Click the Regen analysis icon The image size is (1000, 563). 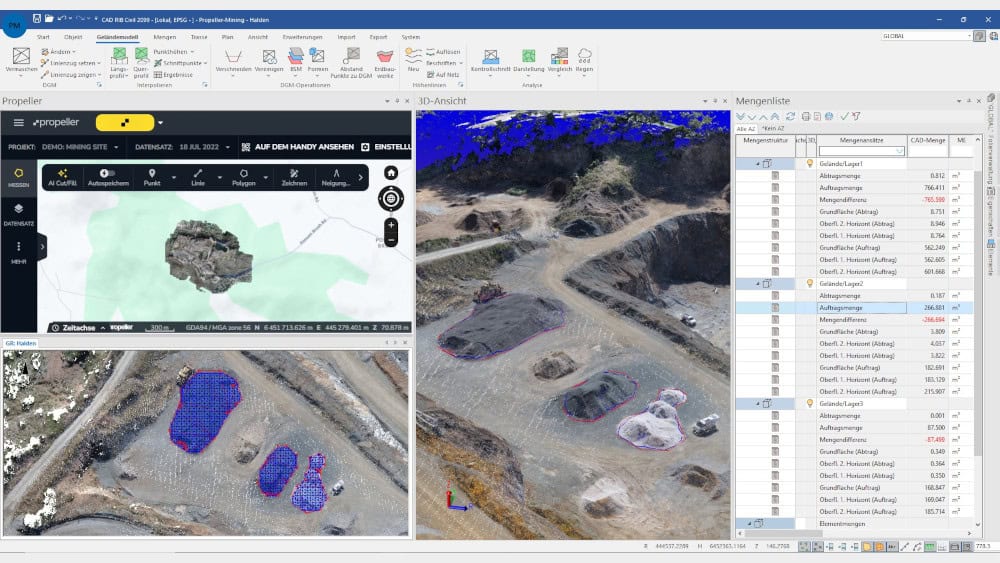(x=584, y=56)
